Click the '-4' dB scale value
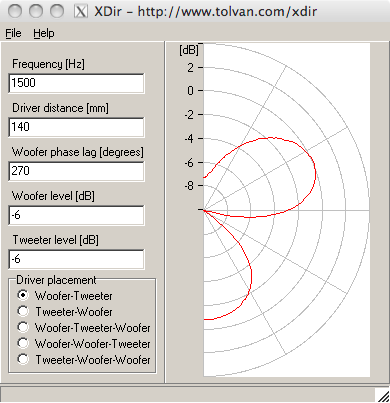Image resolution: width=390 pixels, height=403 pixels. 189,138
